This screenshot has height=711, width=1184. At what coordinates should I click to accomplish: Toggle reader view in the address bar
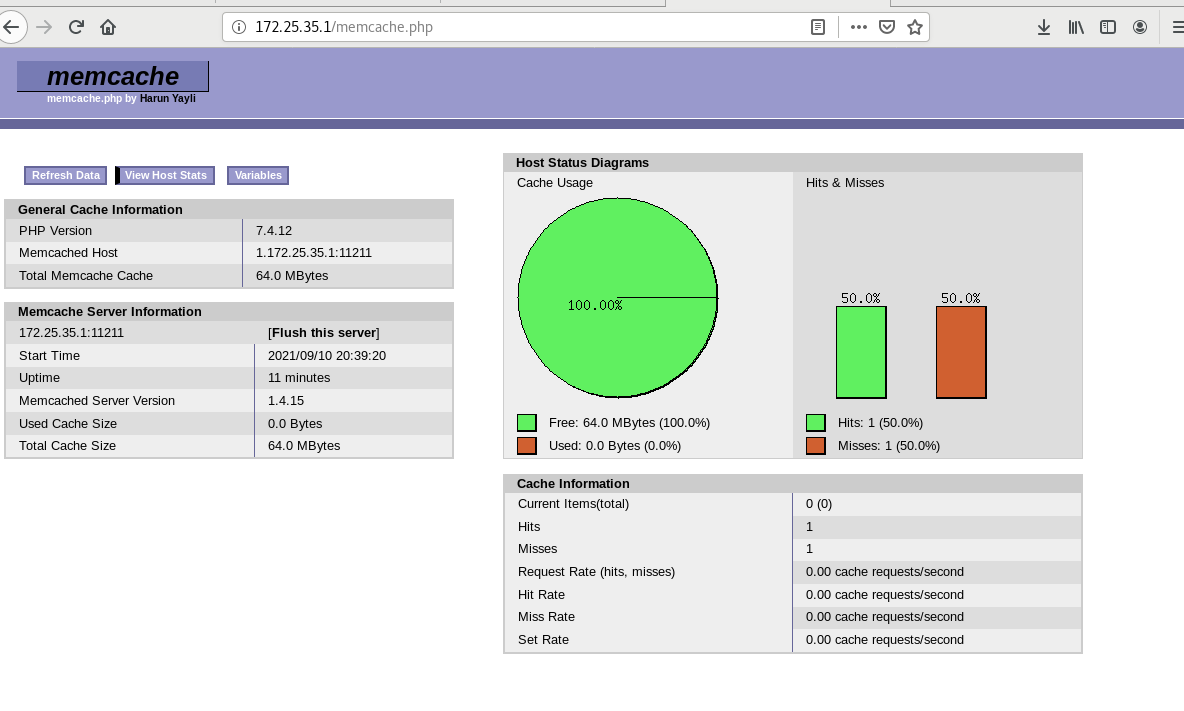(818, 27)
